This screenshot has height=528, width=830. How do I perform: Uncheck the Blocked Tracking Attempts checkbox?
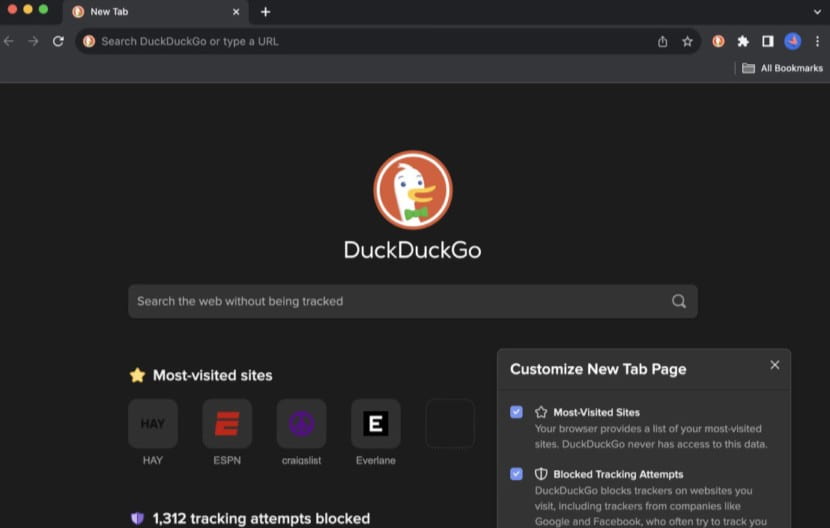click(517, 474)
